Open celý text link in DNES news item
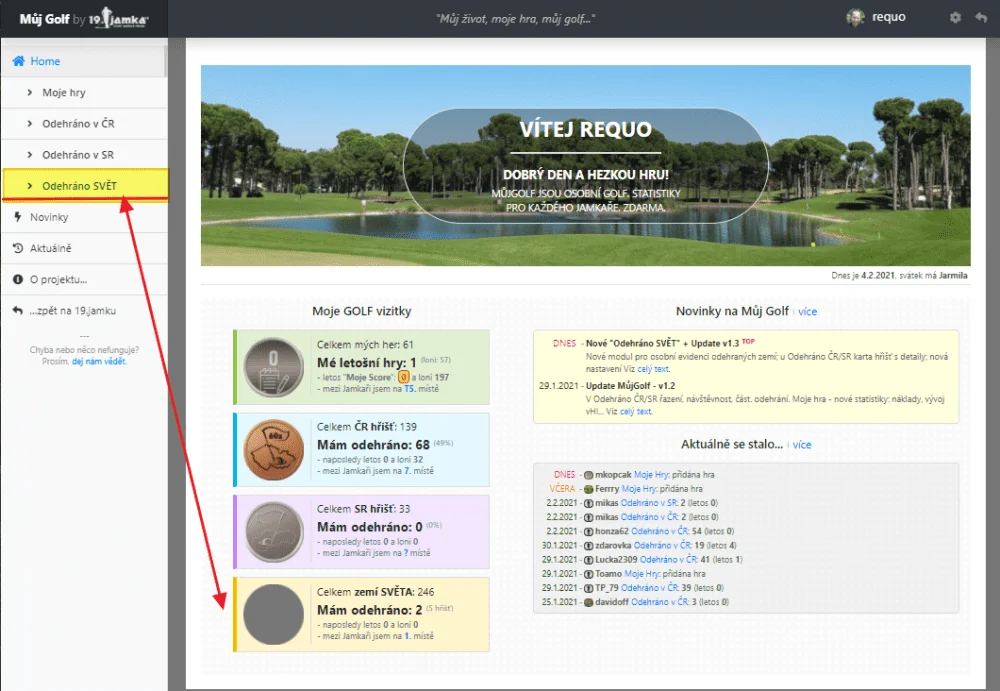1000x691 pixels. [x=653, y=369]
